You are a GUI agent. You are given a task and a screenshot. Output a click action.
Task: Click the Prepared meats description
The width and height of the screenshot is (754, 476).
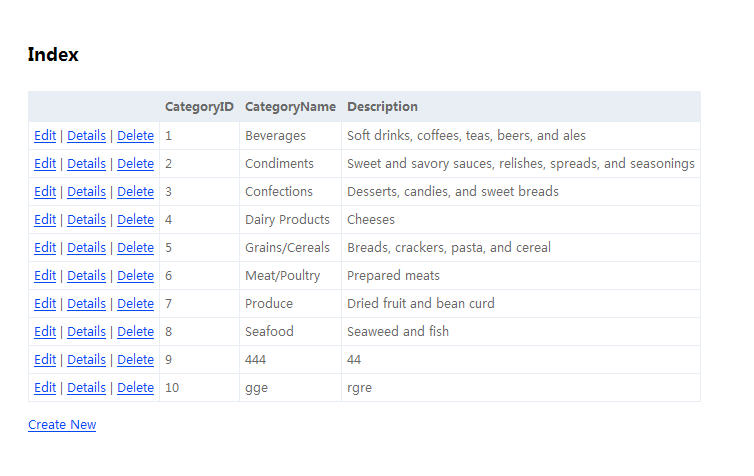click(x=393, y=276)
